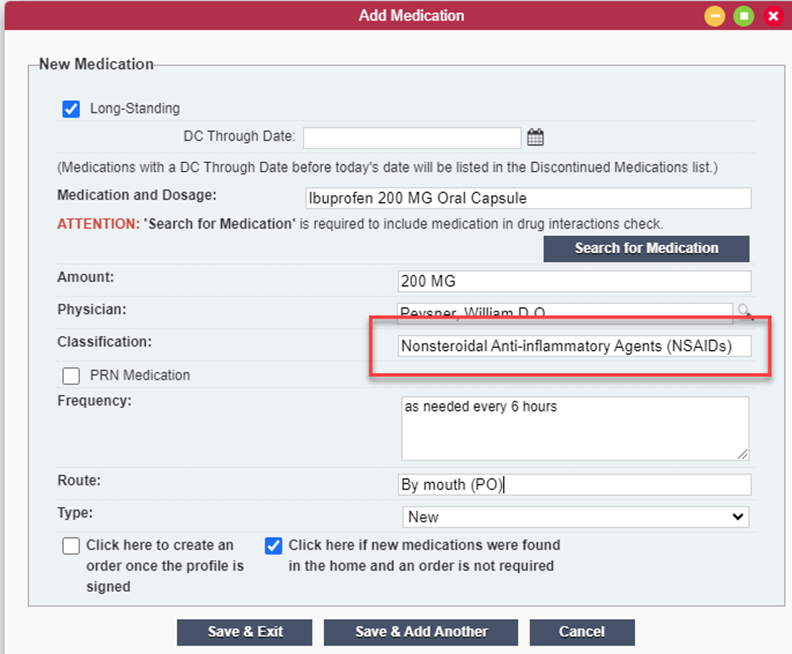Click the DC Through Date input field
Screen dimensions: 792x654
(x=412, y=138)
